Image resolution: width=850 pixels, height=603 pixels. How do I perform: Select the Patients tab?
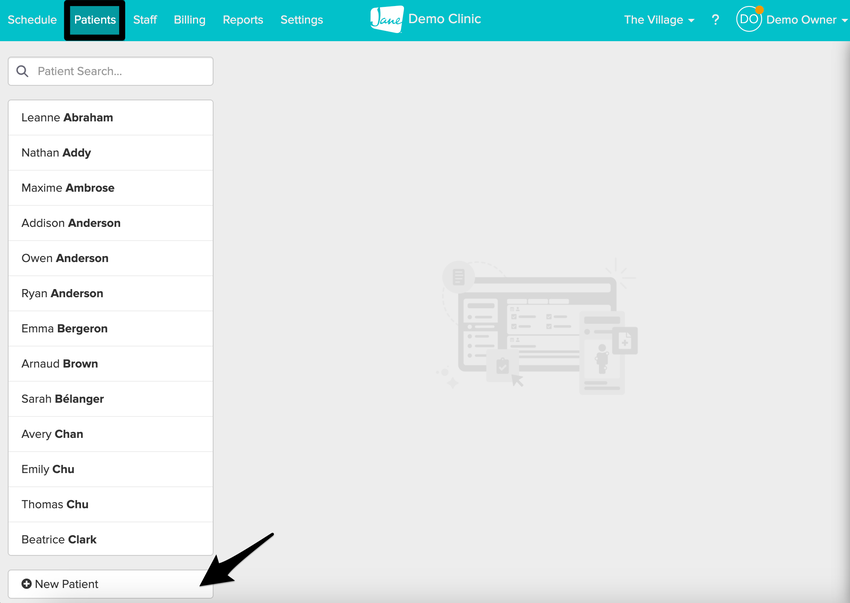[95, 20]
